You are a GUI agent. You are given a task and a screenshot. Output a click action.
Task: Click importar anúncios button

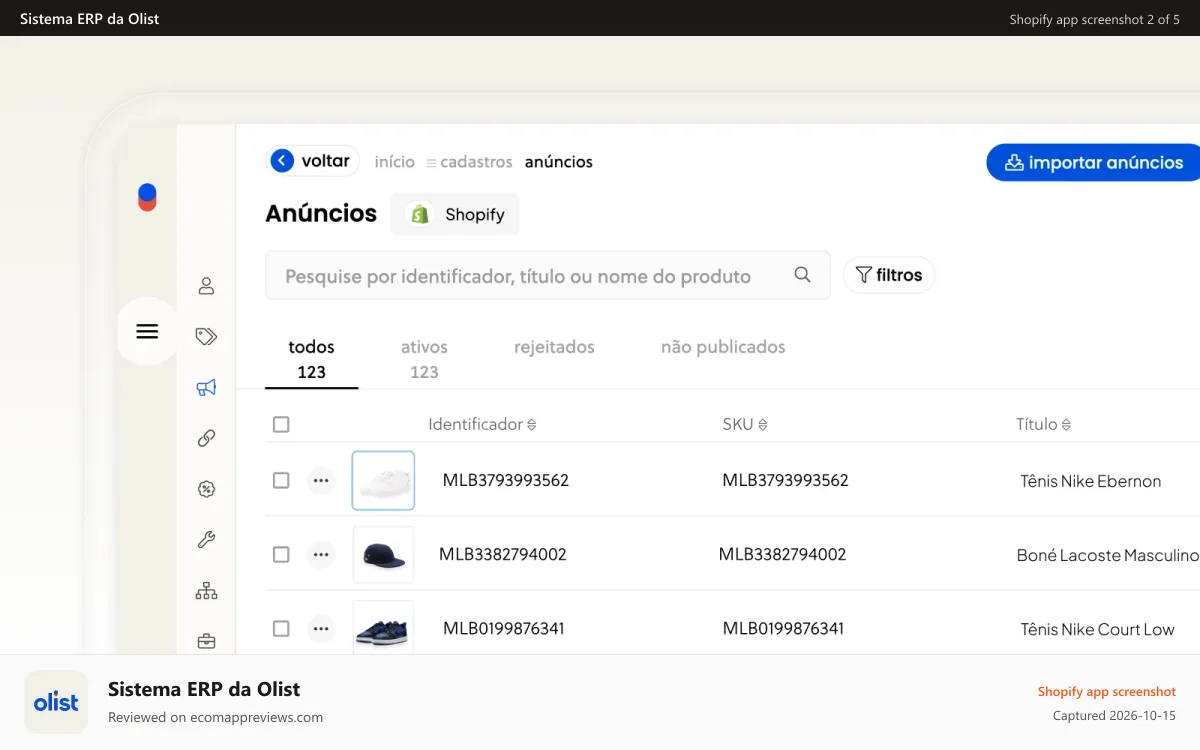click(1094, 162)
